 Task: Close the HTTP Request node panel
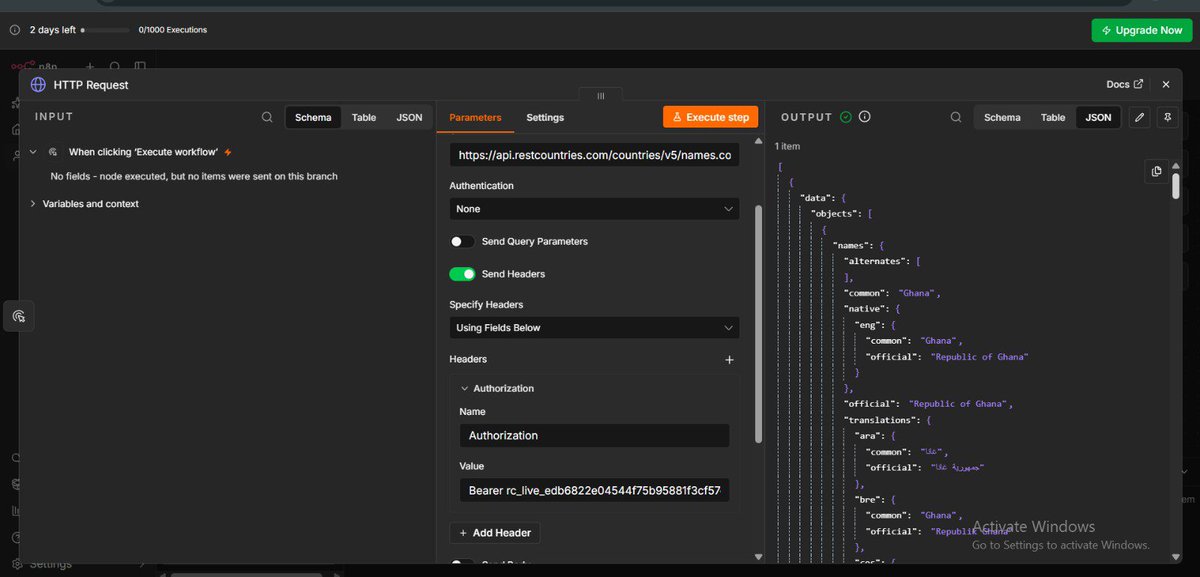(x=1166, y=85)
